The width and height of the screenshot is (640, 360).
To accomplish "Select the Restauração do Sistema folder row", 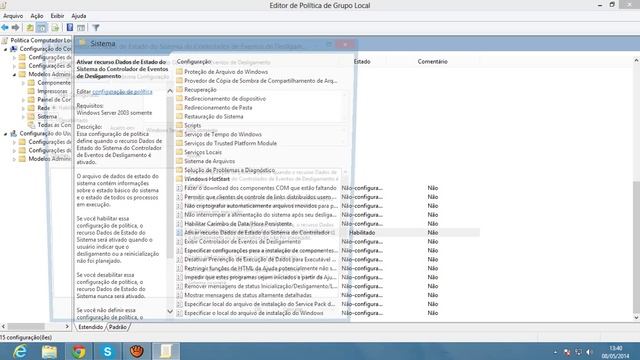I will 213,116.
